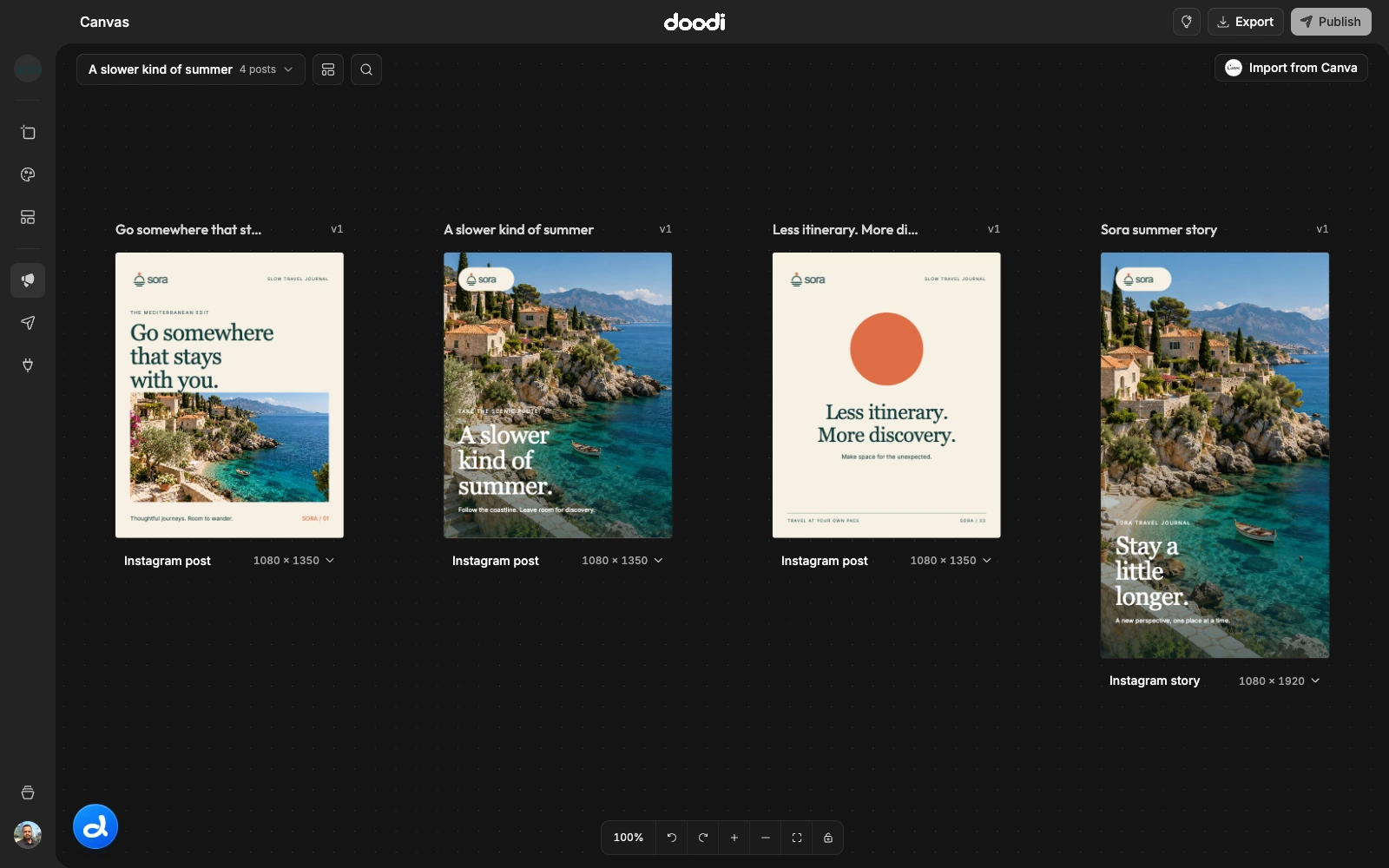This screenshot has height=868, width=1389.
Task: Undo the last canvas action
Action: coord(672,838)
